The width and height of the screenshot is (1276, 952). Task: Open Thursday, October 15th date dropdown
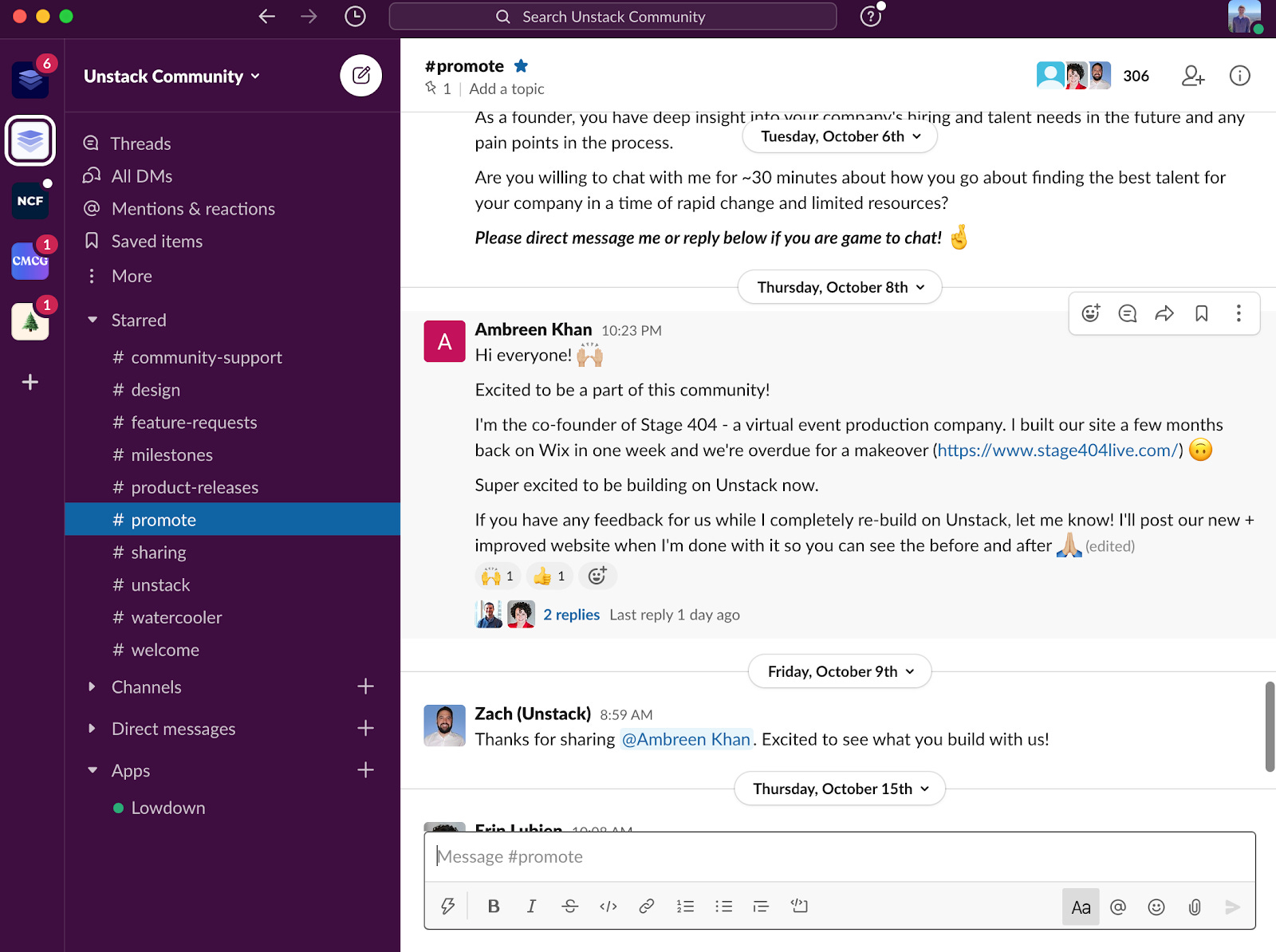(840, 789)
